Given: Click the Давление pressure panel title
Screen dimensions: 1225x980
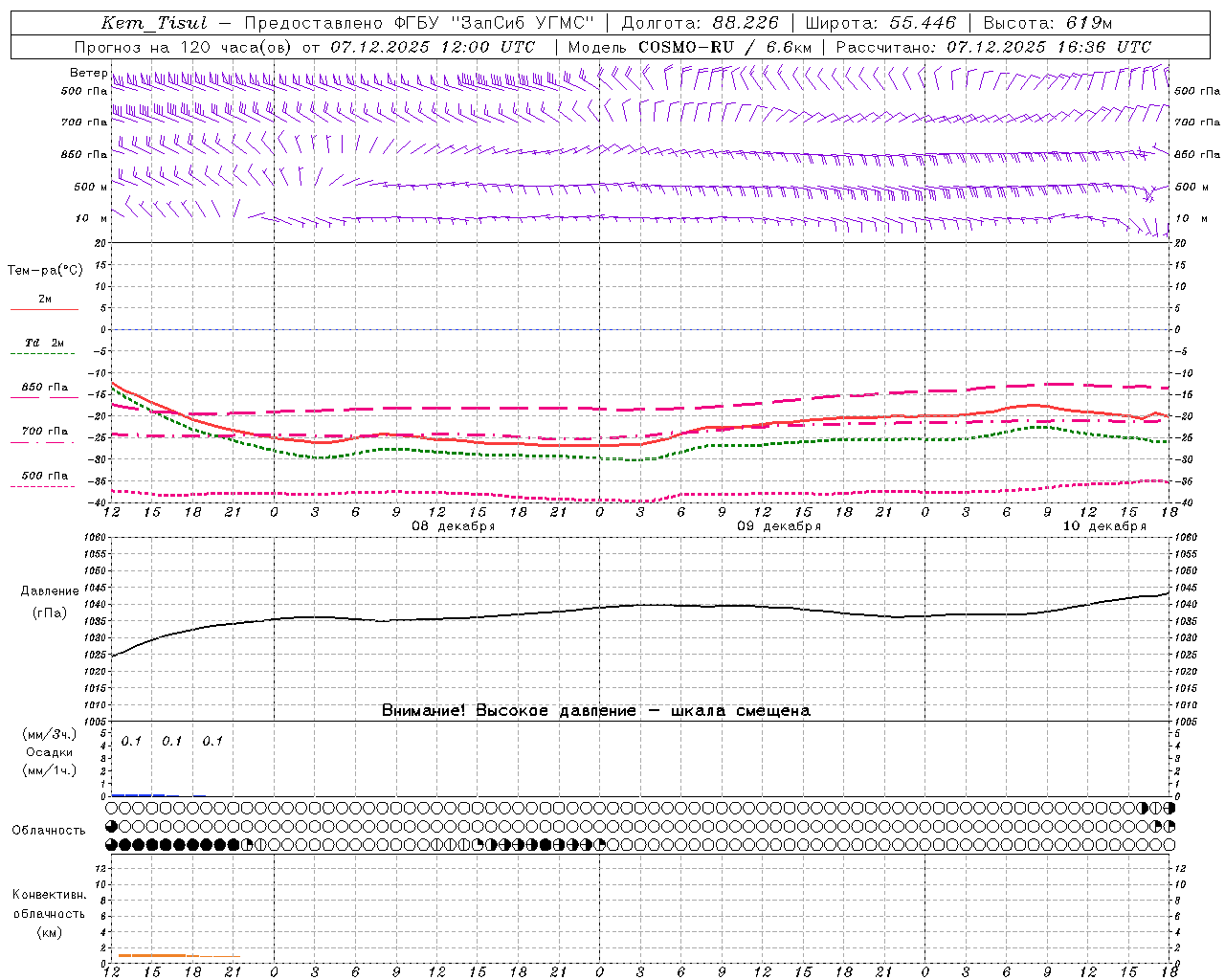Looking at the screenshot, I should click(50, 591).
